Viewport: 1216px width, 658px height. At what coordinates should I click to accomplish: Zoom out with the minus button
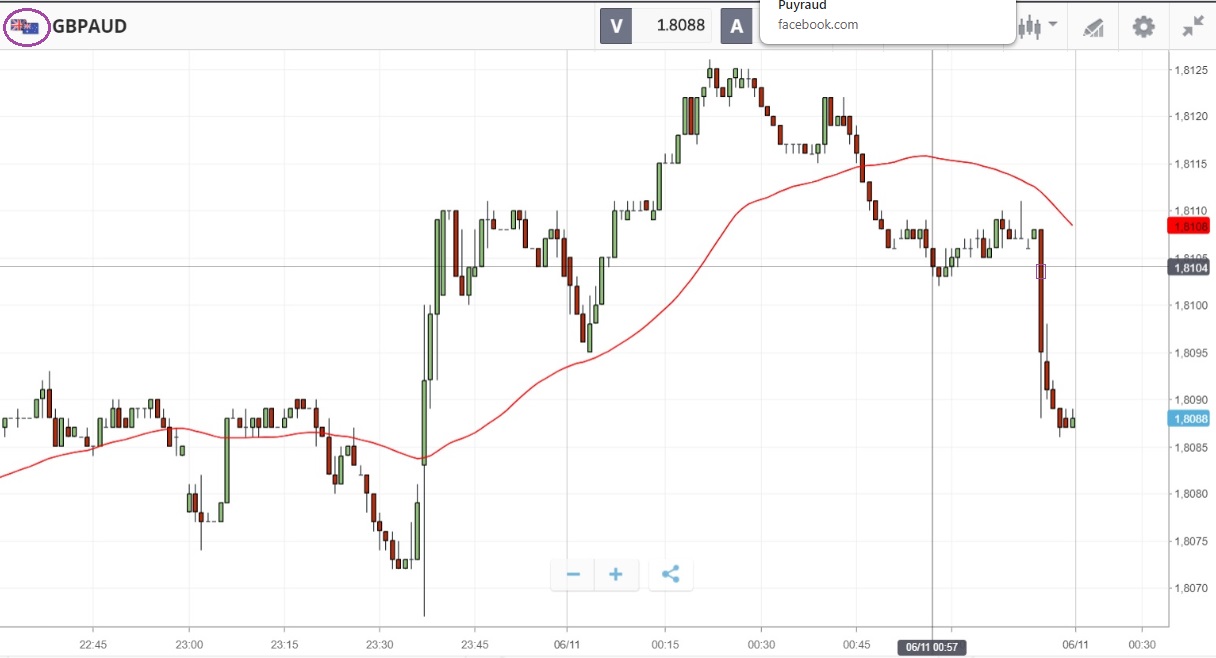(573, 574)
